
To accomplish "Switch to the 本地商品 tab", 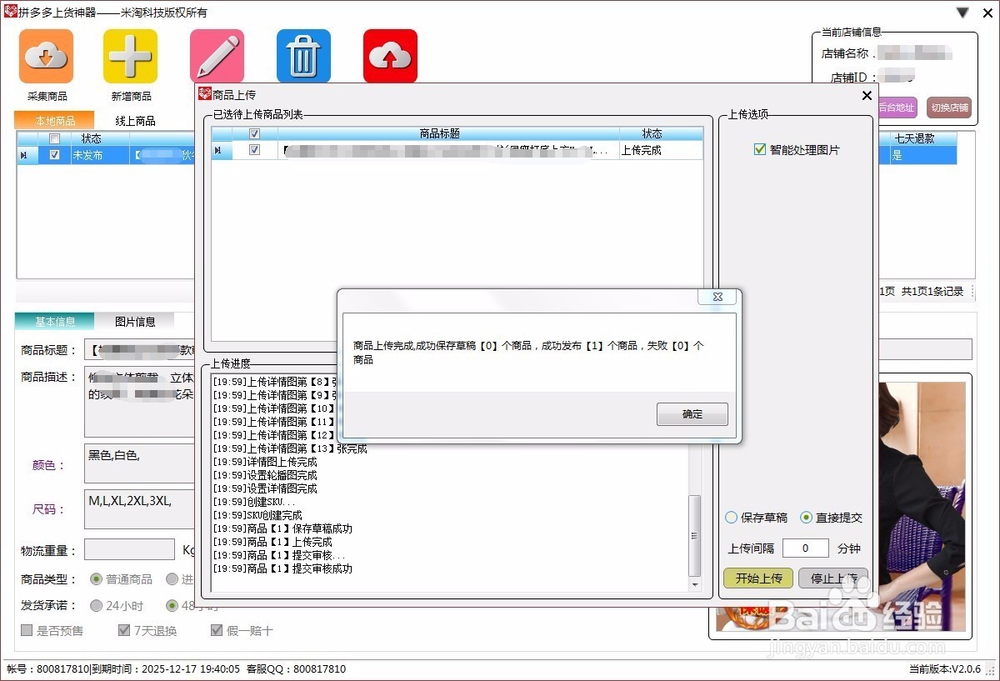I will 54,120.
